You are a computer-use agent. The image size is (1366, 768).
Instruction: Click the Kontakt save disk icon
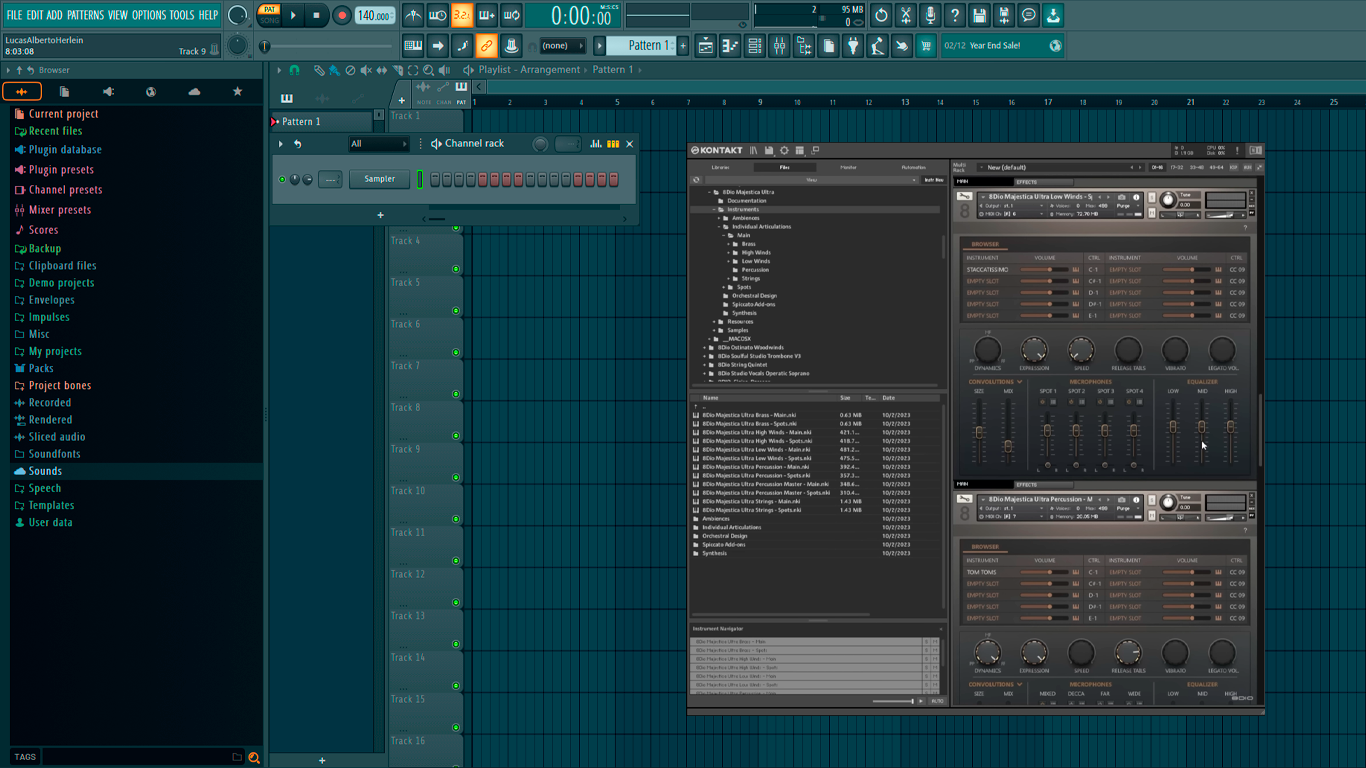(x=769, y=151)
